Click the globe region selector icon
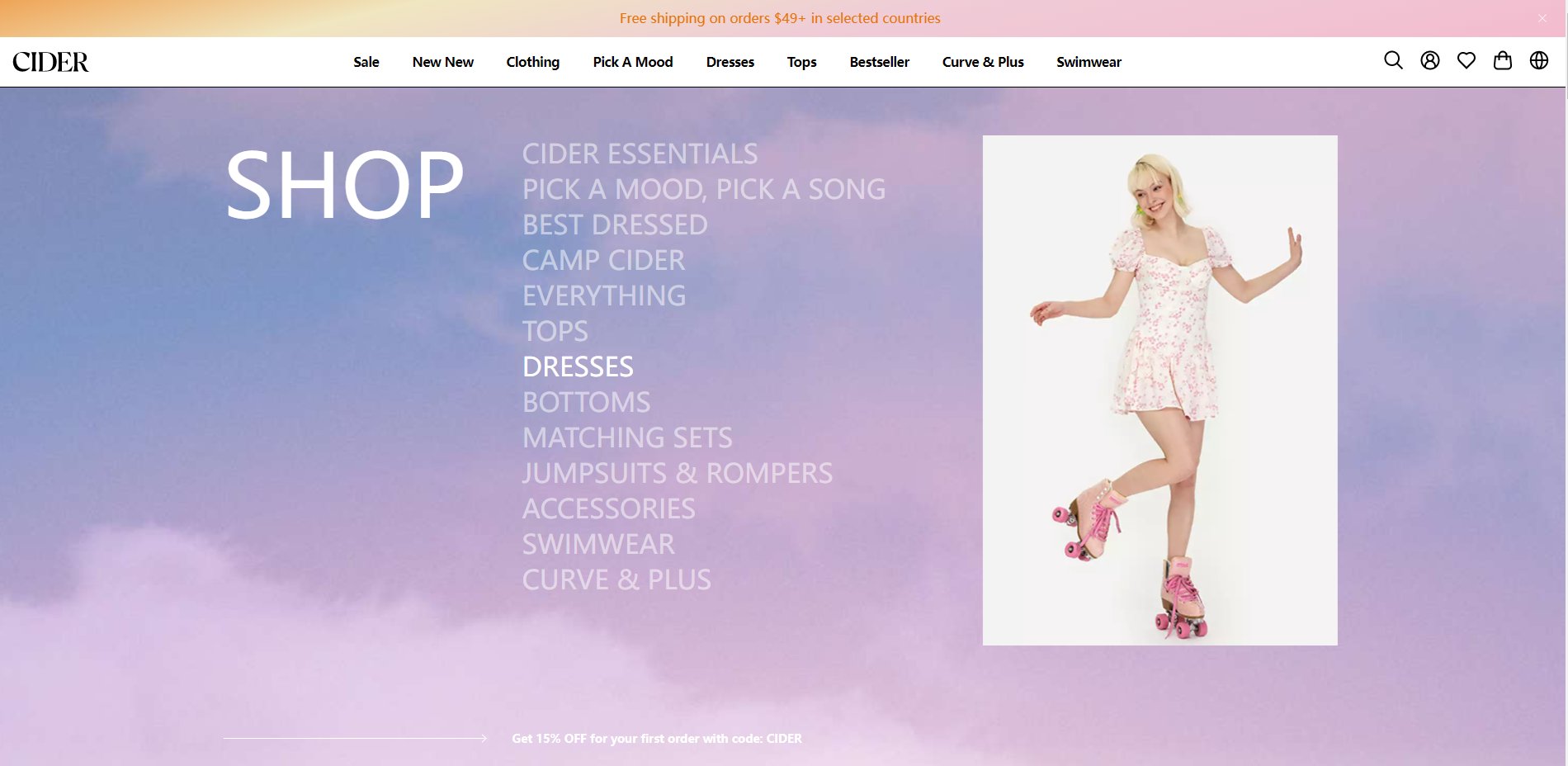The width and height of the screenshot is (1568, 766). 1538,60
